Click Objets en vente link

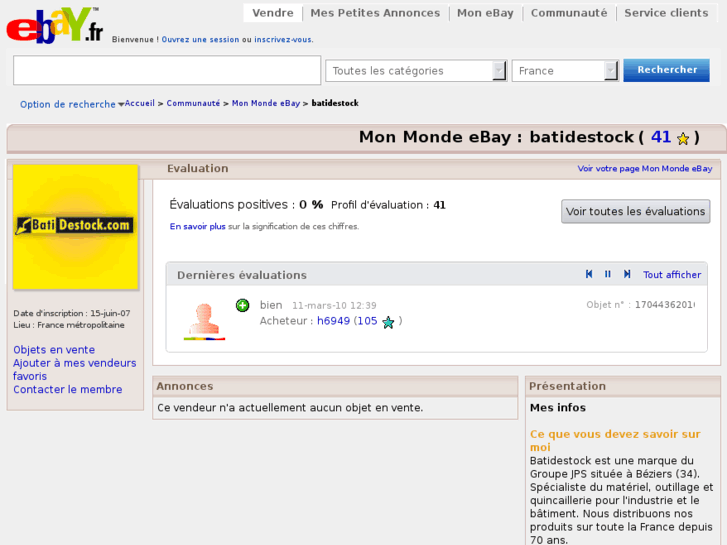coord(54,350)
